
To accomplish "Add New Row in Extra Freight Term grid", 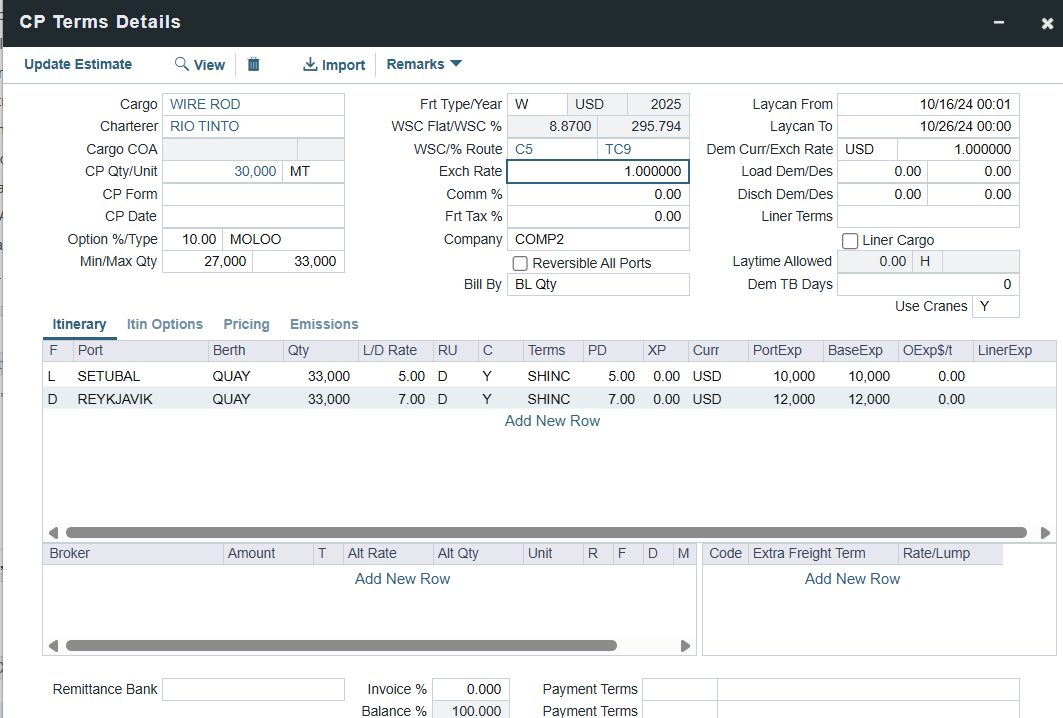I will [x=852, y=579].
